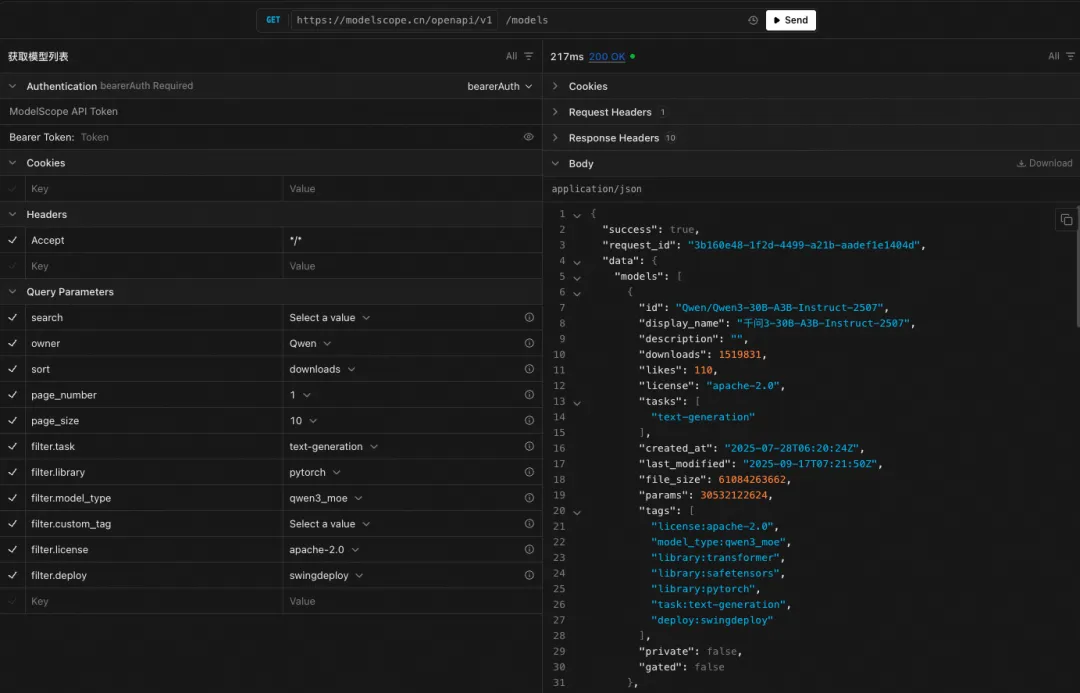The height and width of the screenshot is (693, 1080).
Task: Open the sort downloads dropdown
Action: [x=323, y=369]
